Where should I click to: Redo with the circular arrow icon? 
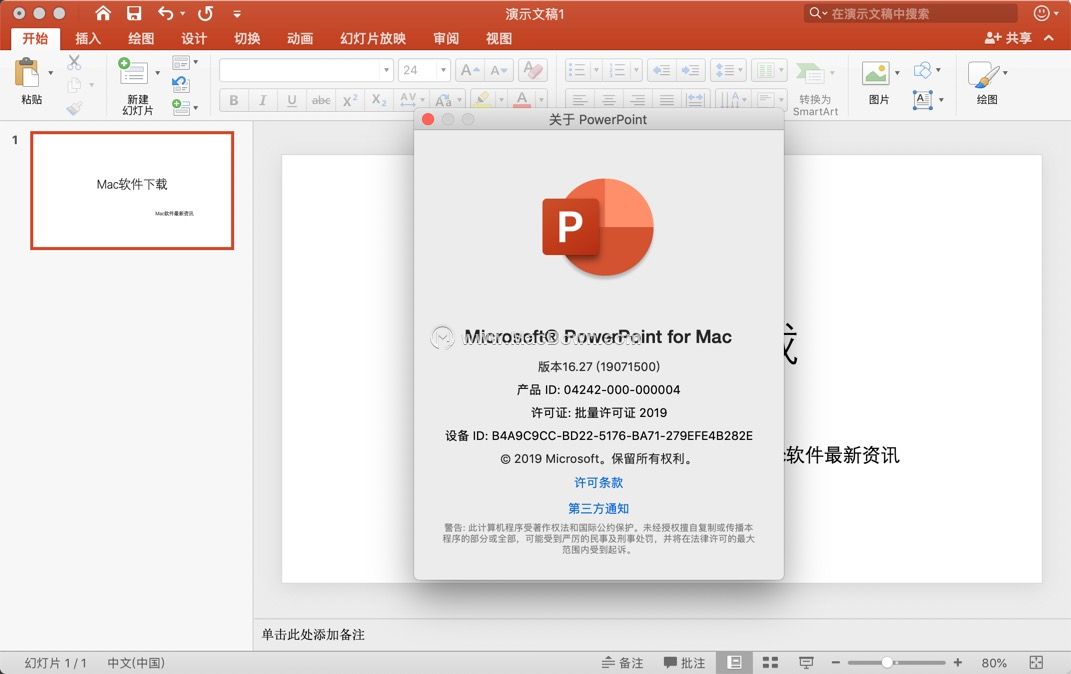click(x=205, y=13)
